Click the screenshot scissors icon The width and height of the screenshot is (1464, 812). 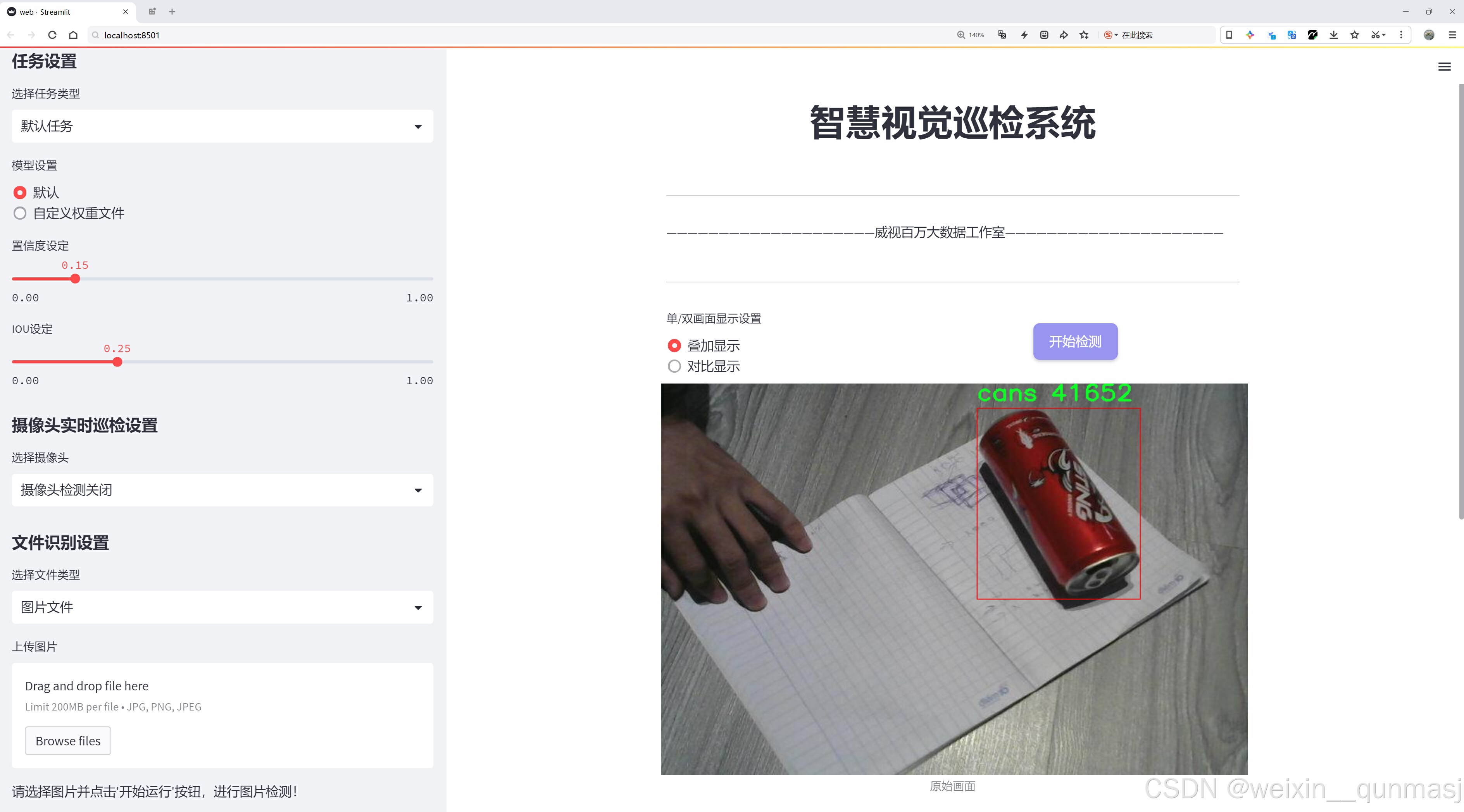(1374, 34)
